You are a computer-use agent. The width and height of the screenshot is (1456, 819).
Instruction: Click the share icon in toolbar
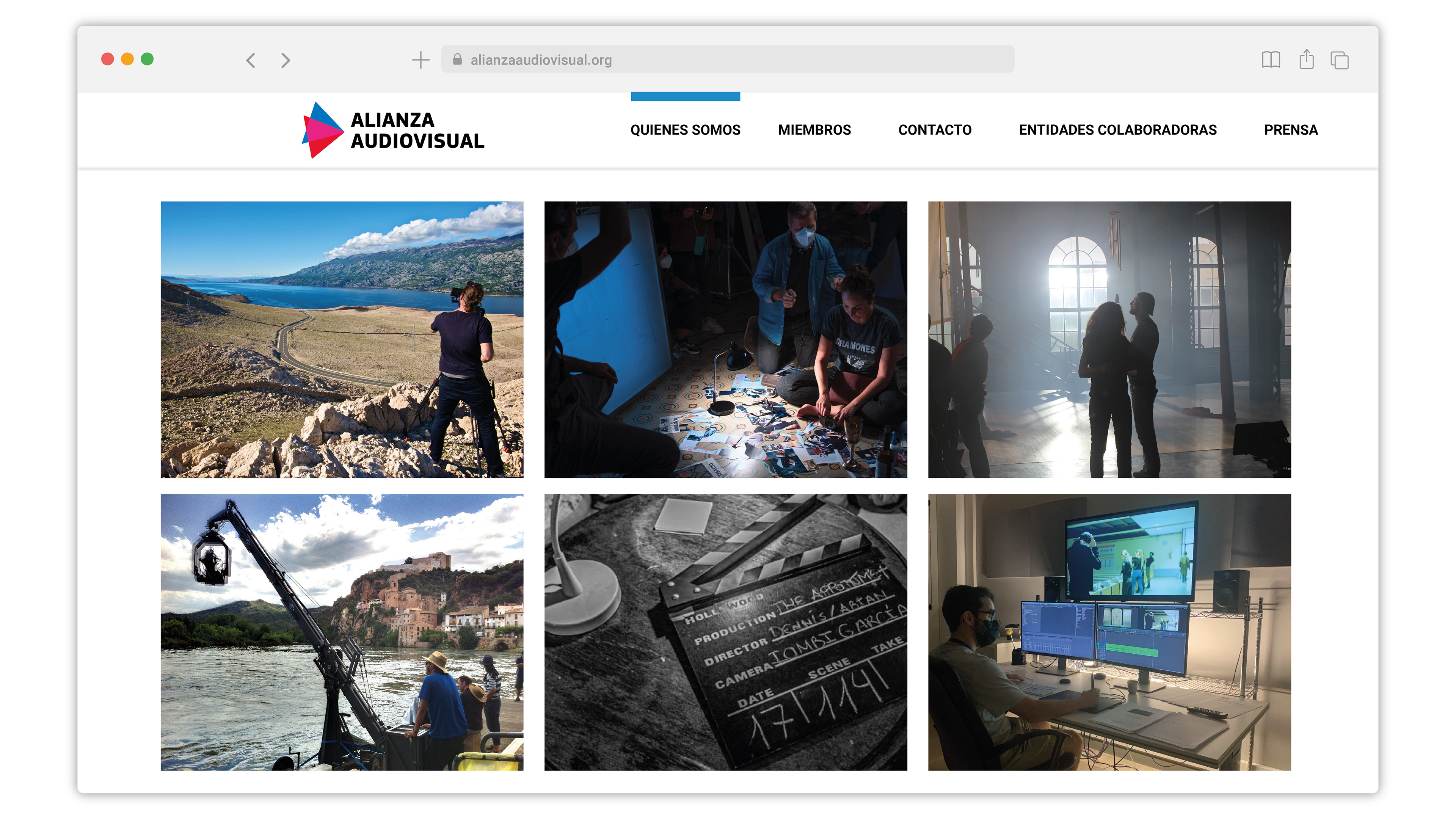pos(1306,60)
